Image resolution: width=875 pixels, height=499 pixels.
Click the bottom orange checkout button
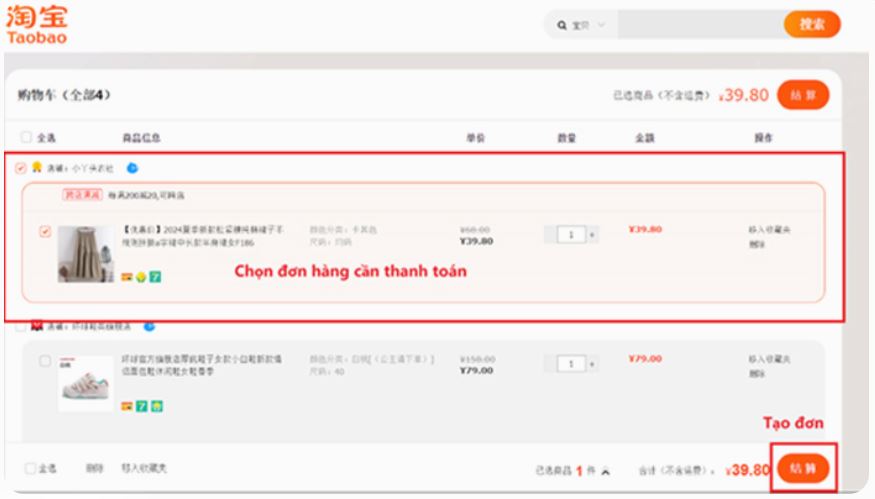point(803,468)
